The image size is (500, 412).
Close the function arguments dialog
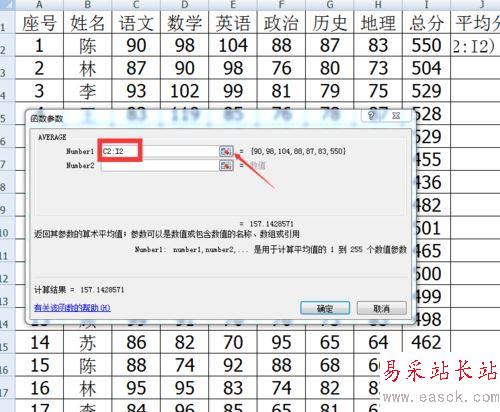click(x=396, y=116)
